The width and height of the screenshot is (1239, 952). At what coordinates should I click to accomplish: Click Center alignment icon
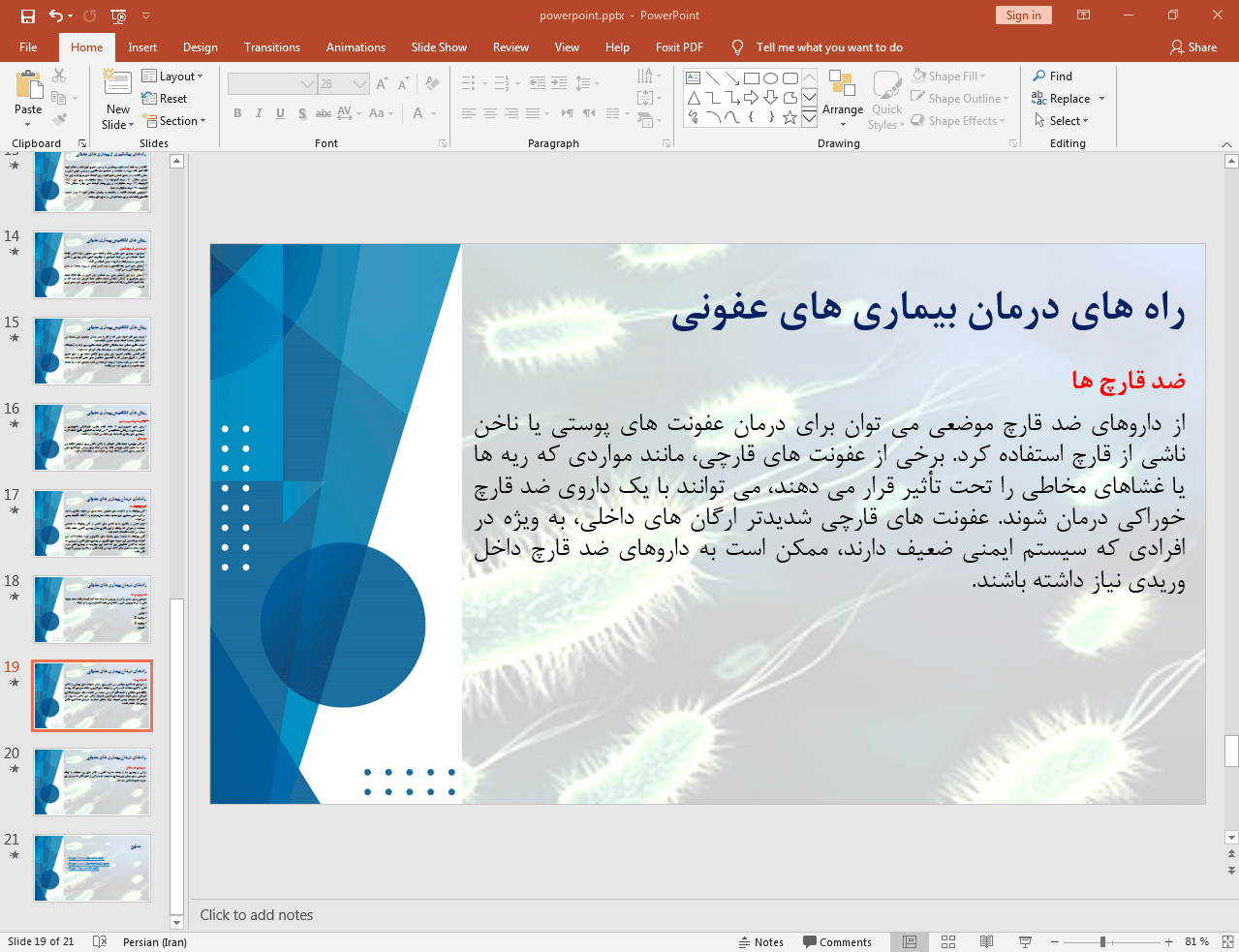click(489, 113)
